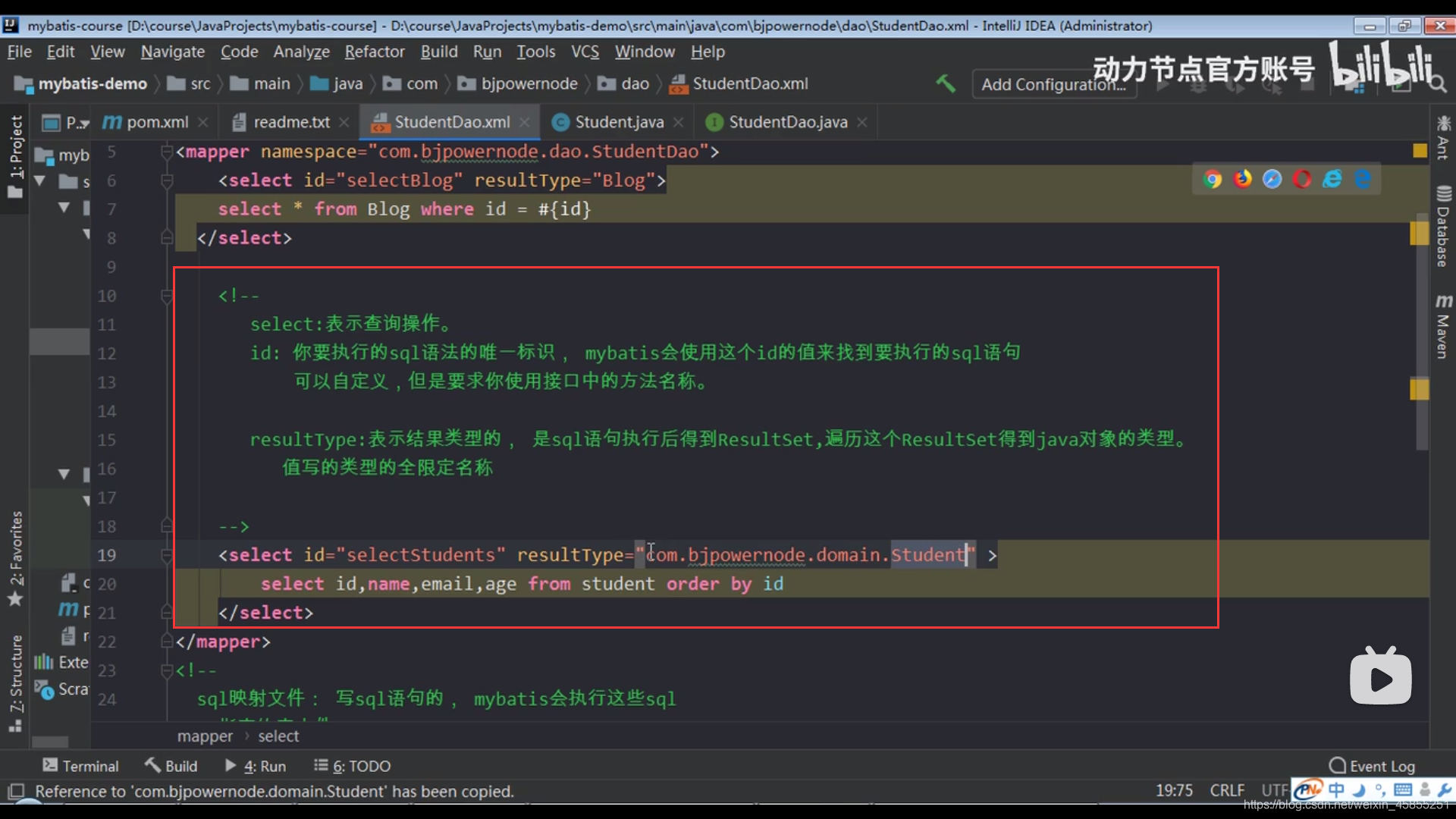Switch to pom.xml editor tab
This screenshot has height=819, width=1456.
coord(157,122)
